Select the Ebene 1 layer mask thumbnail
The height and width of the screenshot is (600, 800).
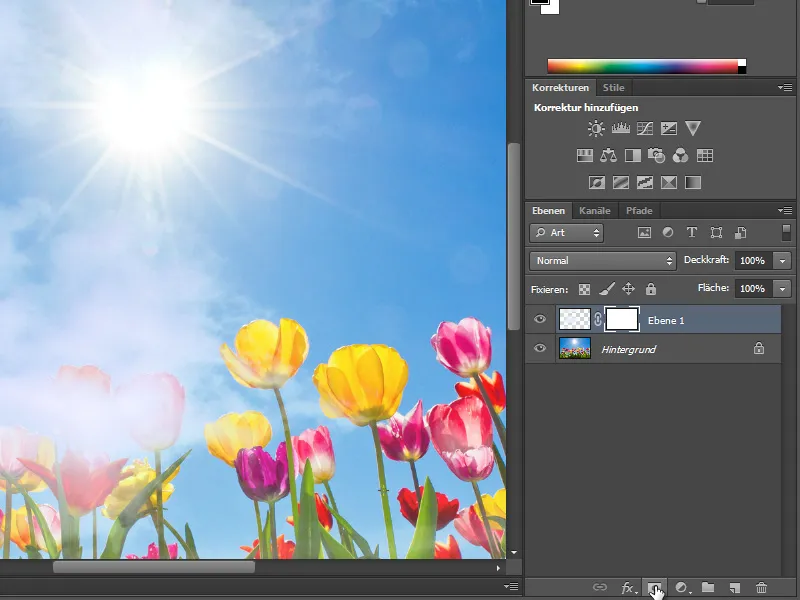[621, 319]
